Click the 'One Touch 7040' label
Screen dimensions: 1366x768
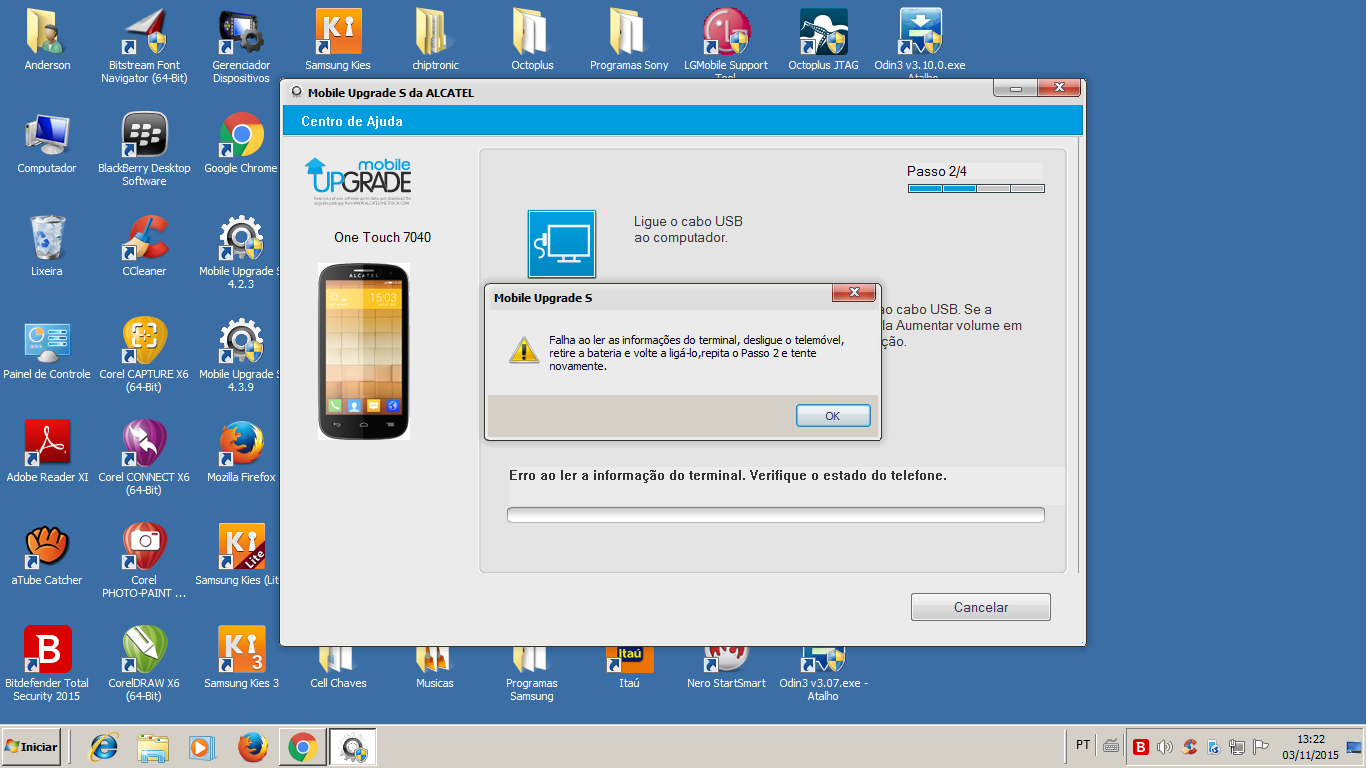(383, 237)
